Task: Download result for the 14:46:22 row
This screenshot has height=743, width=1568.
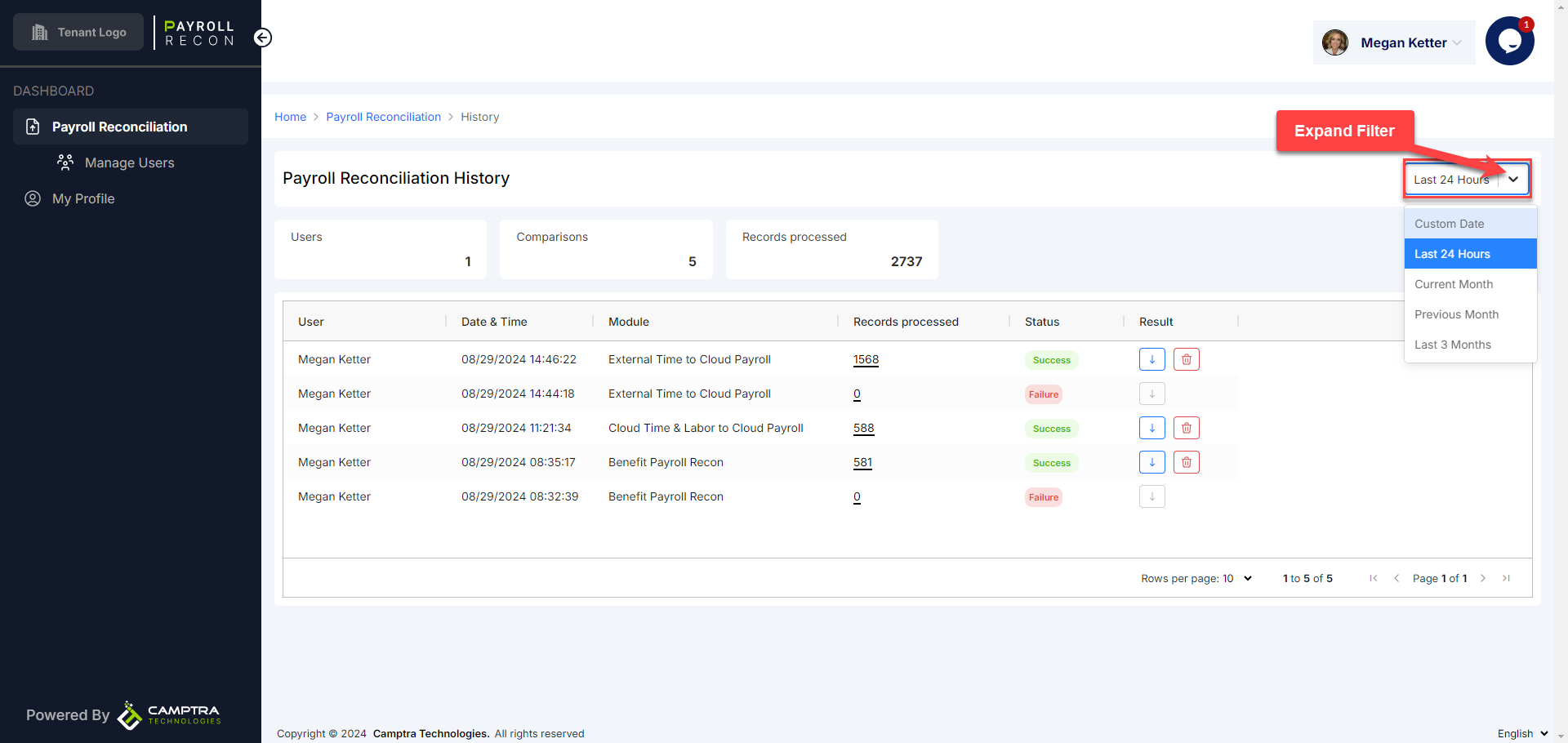Action: 1152,359
